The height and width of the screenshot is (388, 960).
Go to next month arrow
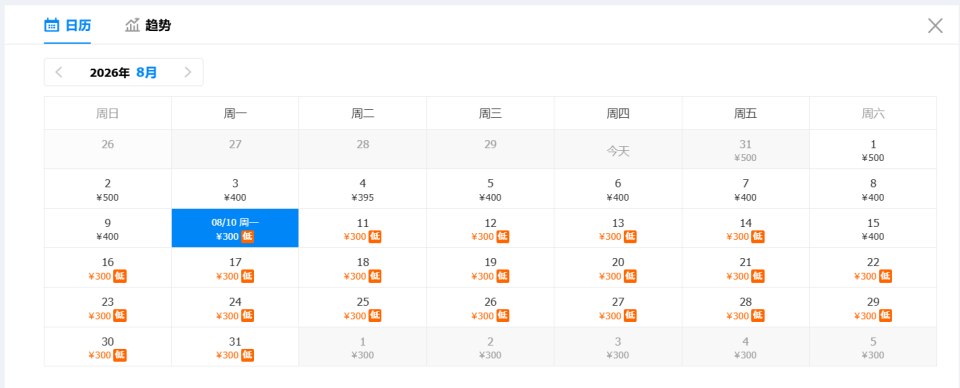(188, 72)
